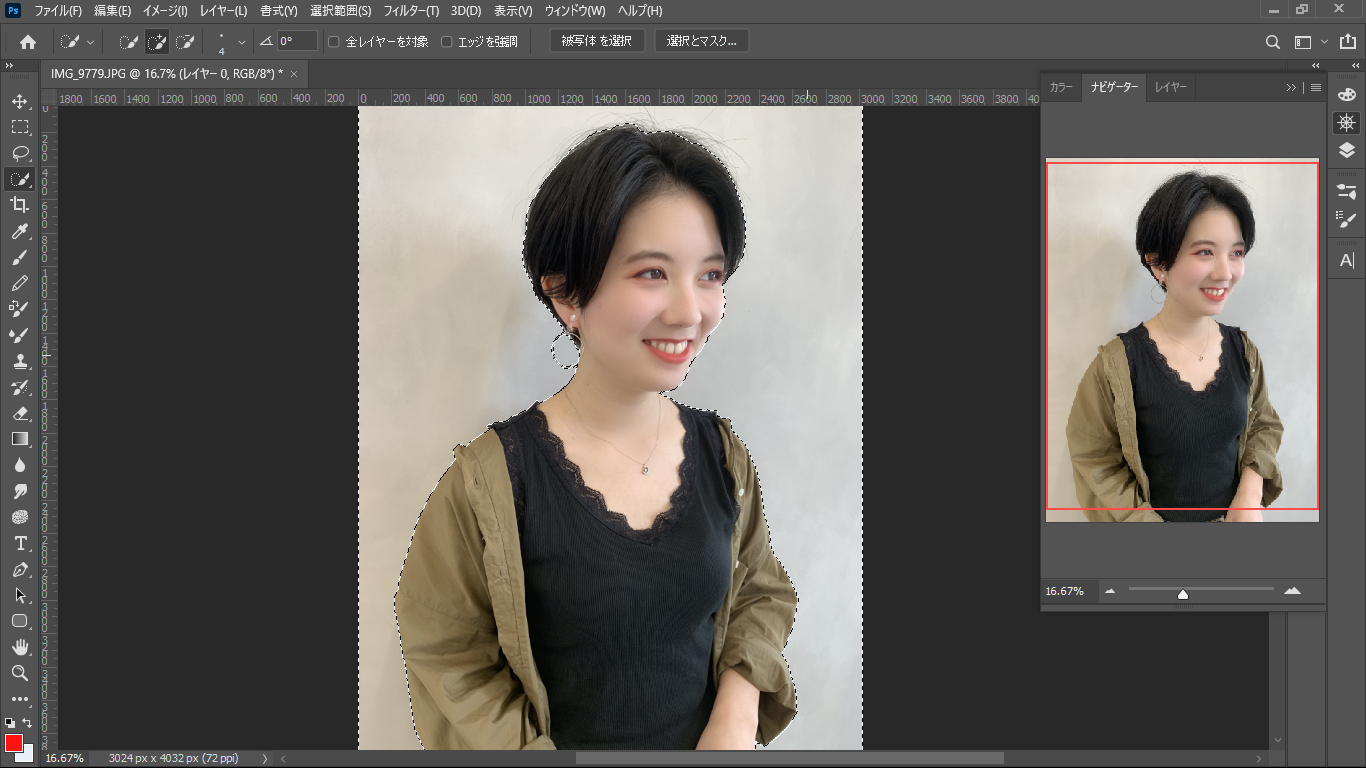The image size is (1366, 768).
Task: Choose the Crop tool
Action: pos(19,205)
